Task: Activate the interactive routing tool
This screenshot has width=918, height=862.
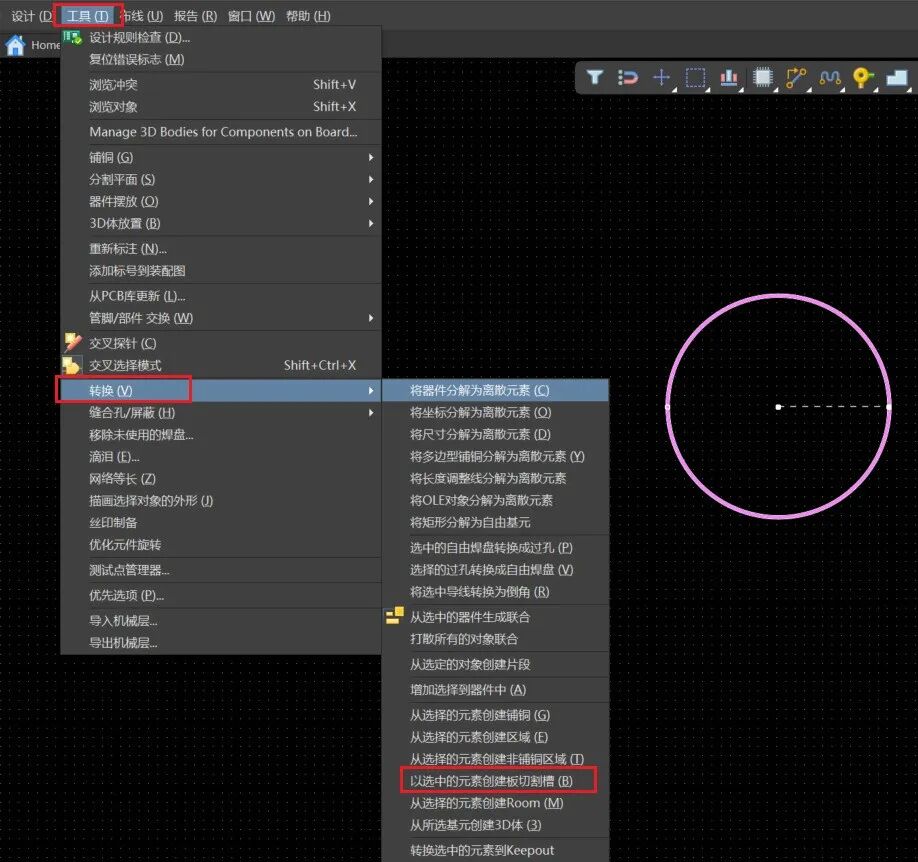Action: (796, 77)
